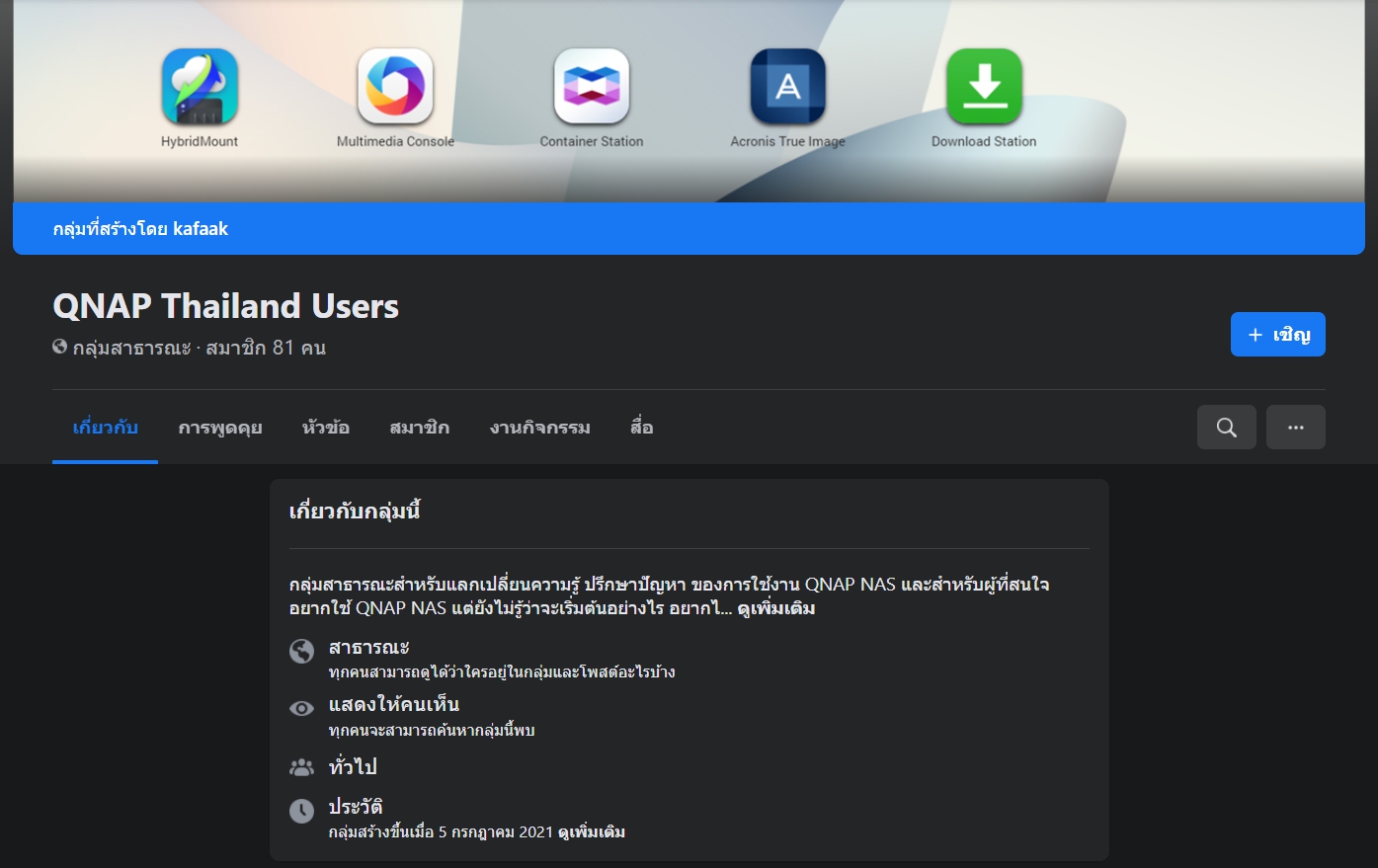Click the สาธารณะ privacy heading
Viewport: 1378px width, 868px height.
[368, 648]
